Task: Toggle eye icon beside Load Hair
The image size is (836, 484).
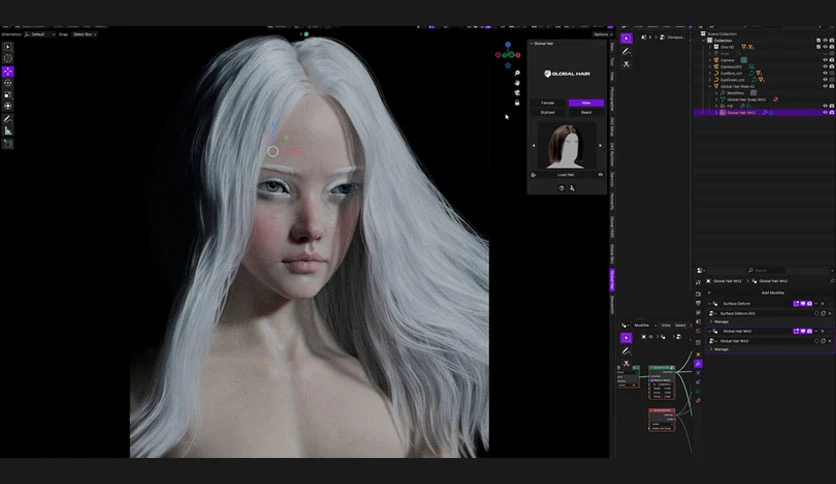Action: pos(600,175)
